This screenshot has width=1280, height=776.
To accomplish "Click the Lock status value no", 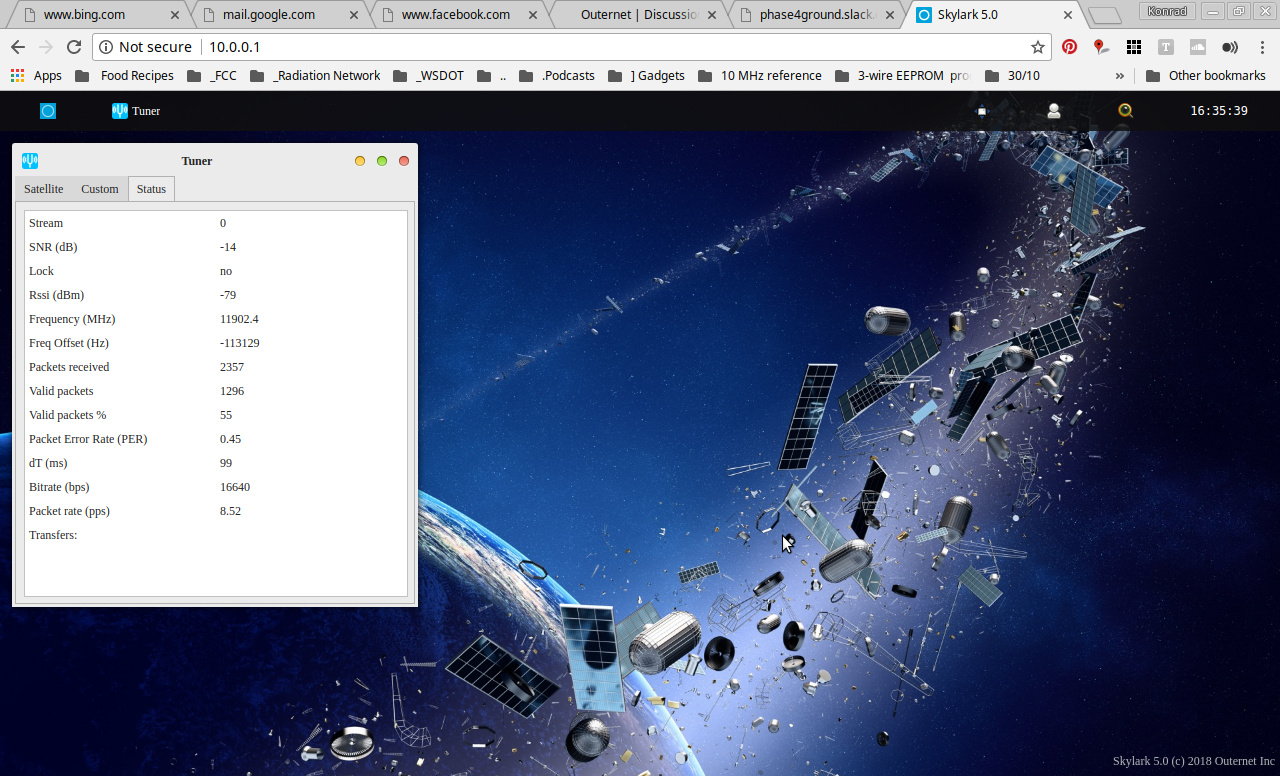I will pos(226,271).
